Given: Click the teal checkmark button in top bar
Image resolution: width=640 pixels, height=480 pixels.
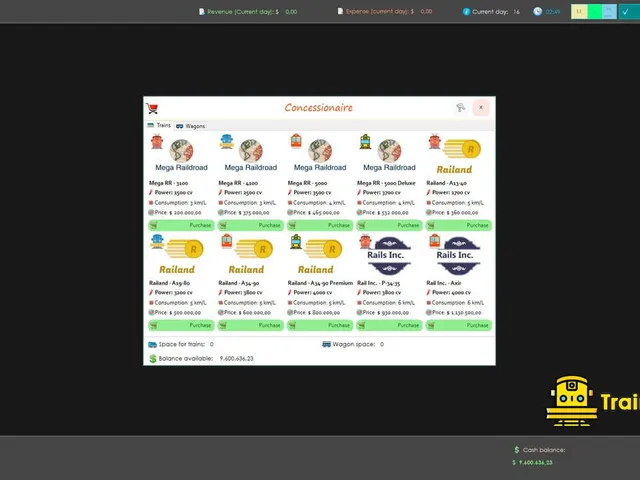Looking at the screenshot, I should point(629,11).
